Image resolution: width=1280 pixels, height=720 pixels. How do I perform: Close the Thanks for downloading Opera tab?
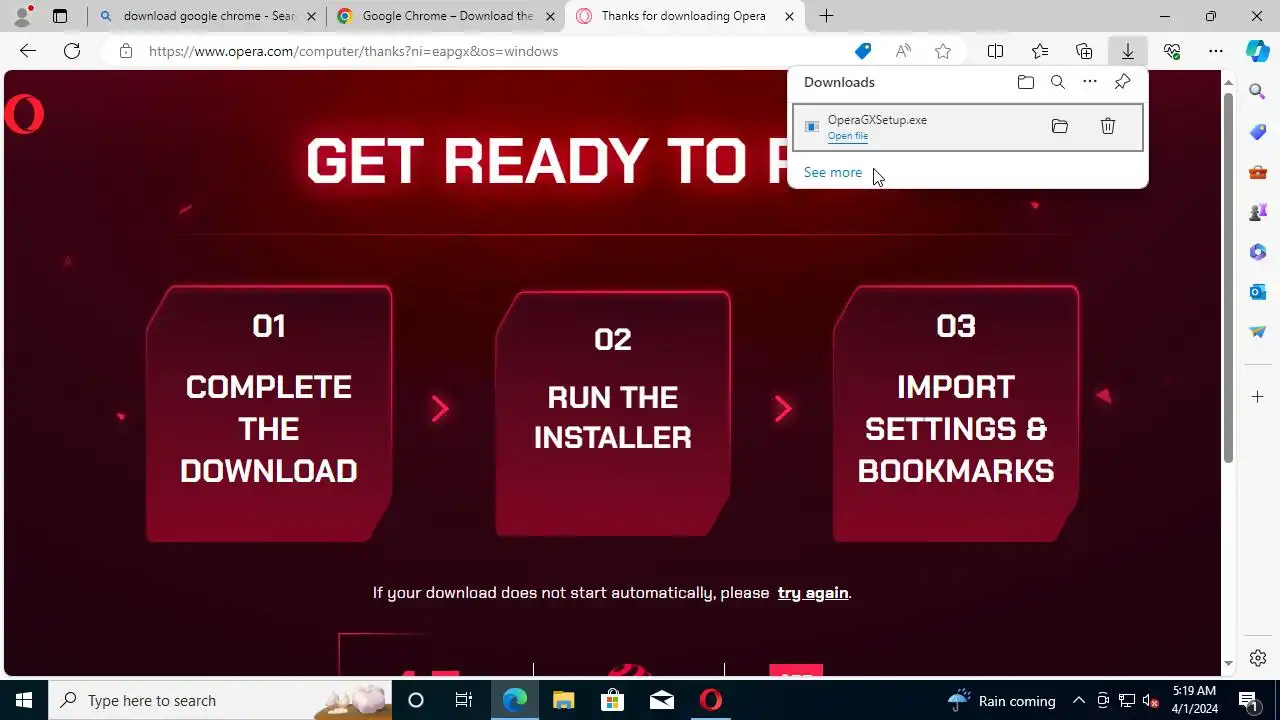click(789, 16)
